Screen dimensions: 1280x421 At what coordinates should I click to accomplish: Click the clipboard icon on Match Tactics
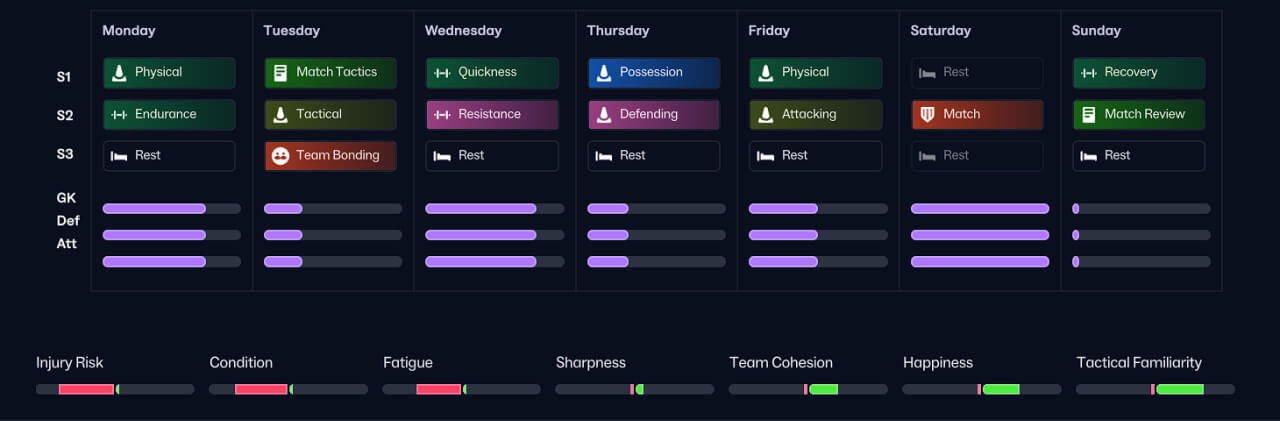280,72
